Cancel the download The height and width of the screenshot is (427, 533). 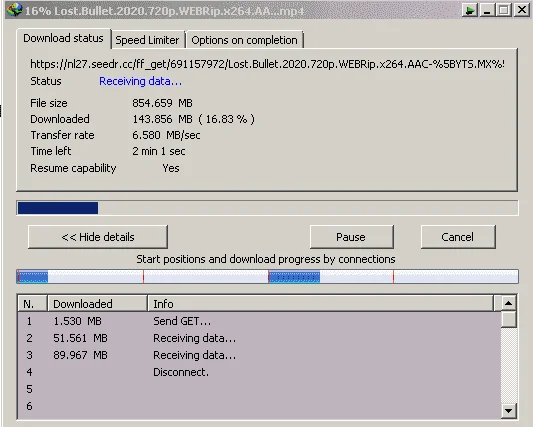(458, 237)
